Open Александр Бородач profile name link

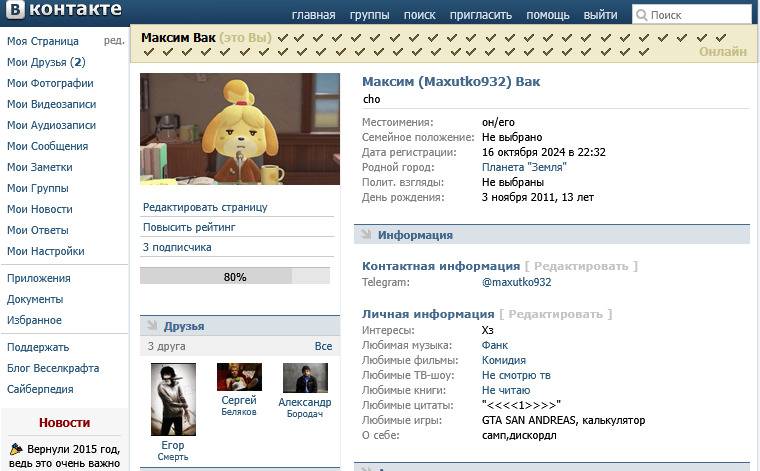click(305, 408)
